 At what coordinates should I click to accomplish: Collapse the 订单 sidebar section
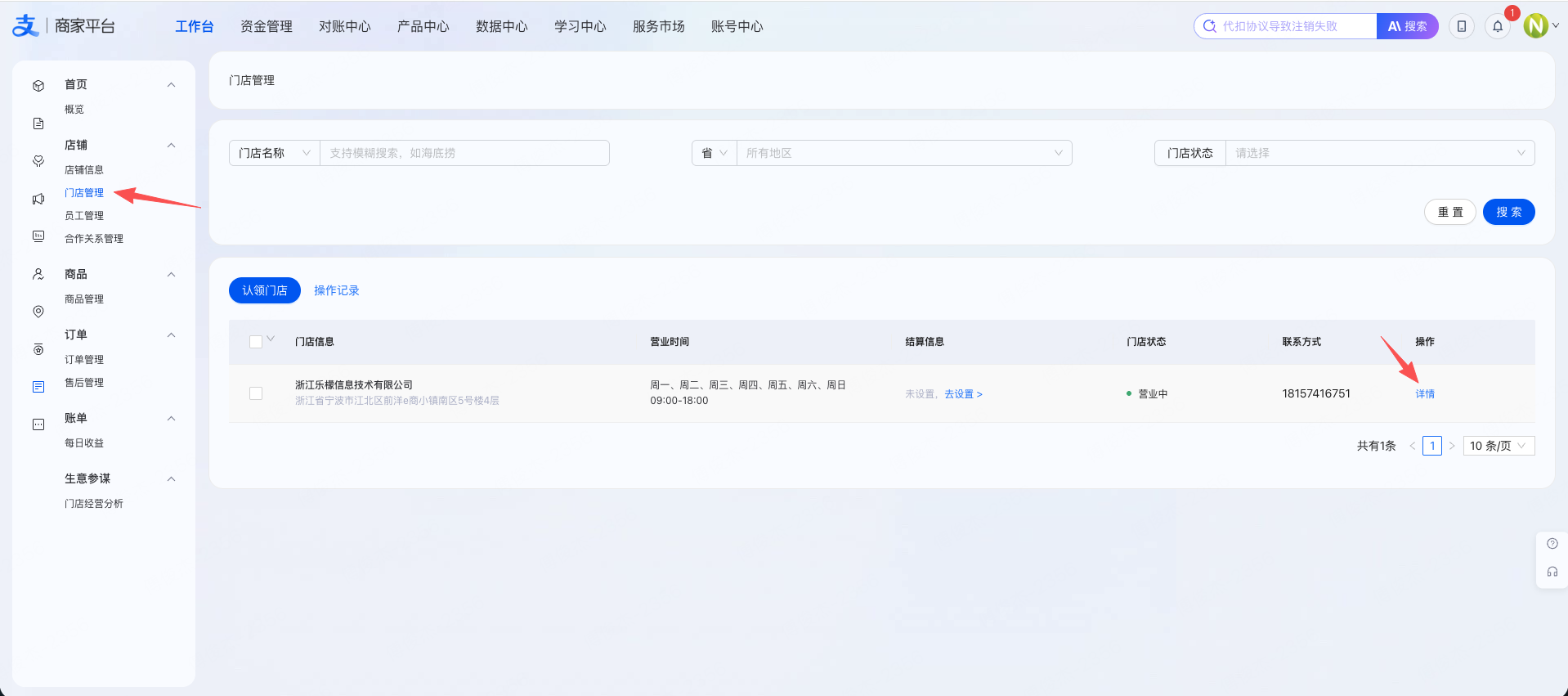click(171, 335)
